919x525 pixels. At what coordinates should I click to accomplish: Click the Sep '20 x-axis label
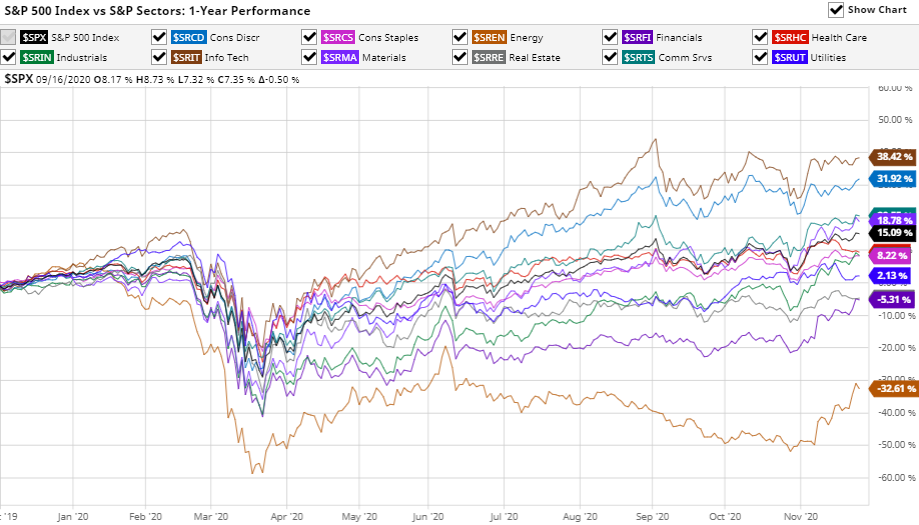click(x=653, y=518)
